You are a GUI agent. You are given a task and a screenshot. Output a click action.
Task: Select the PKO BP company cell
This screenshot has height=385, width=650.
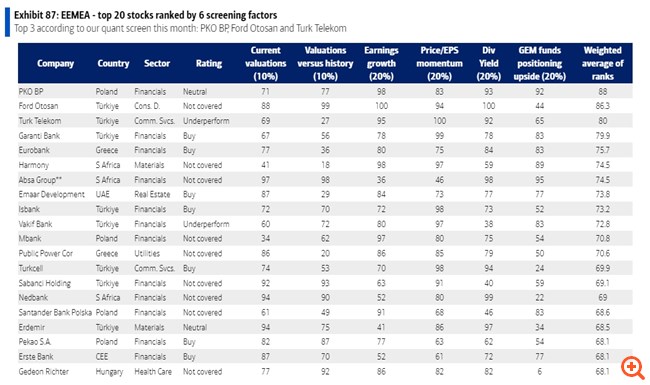coord(31,92)
